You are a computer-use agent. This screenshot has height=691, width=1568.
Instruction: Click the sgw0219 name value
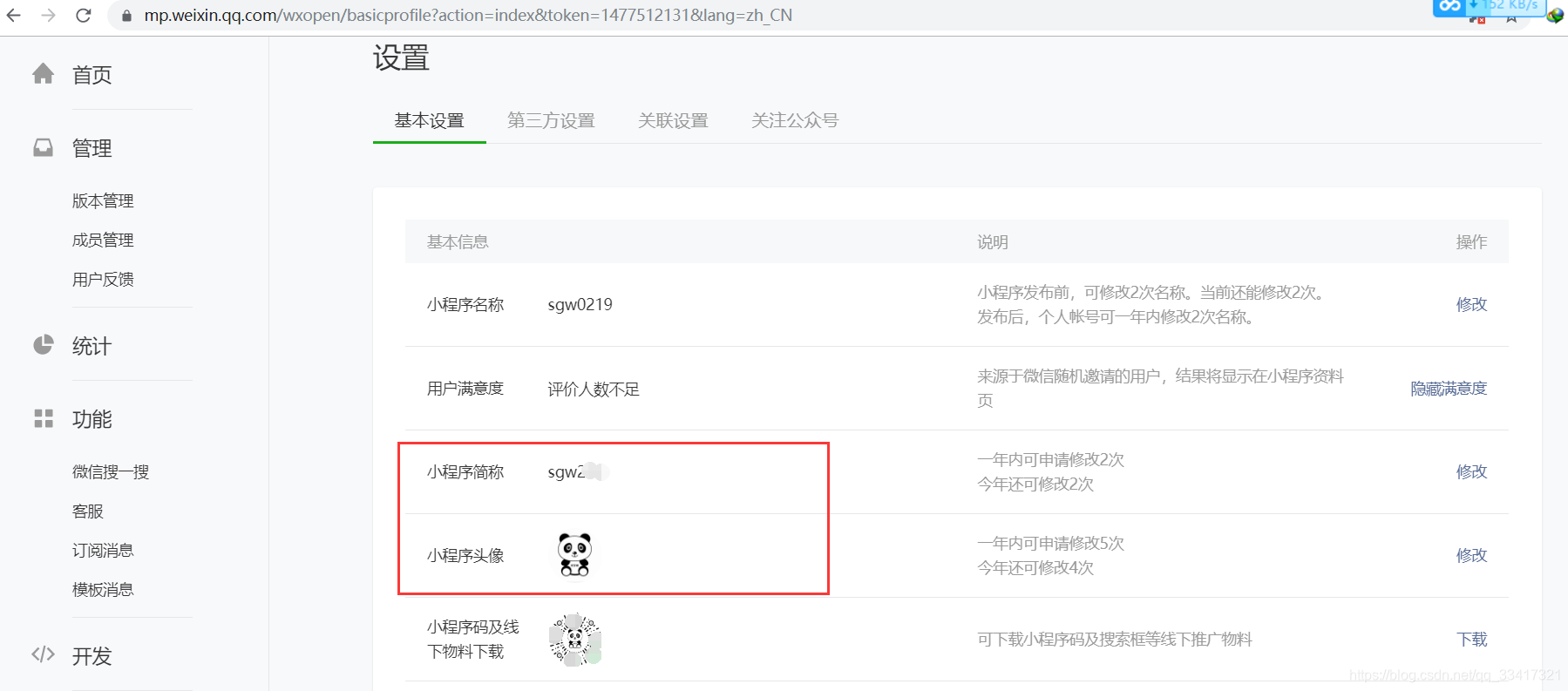(580, 304)
